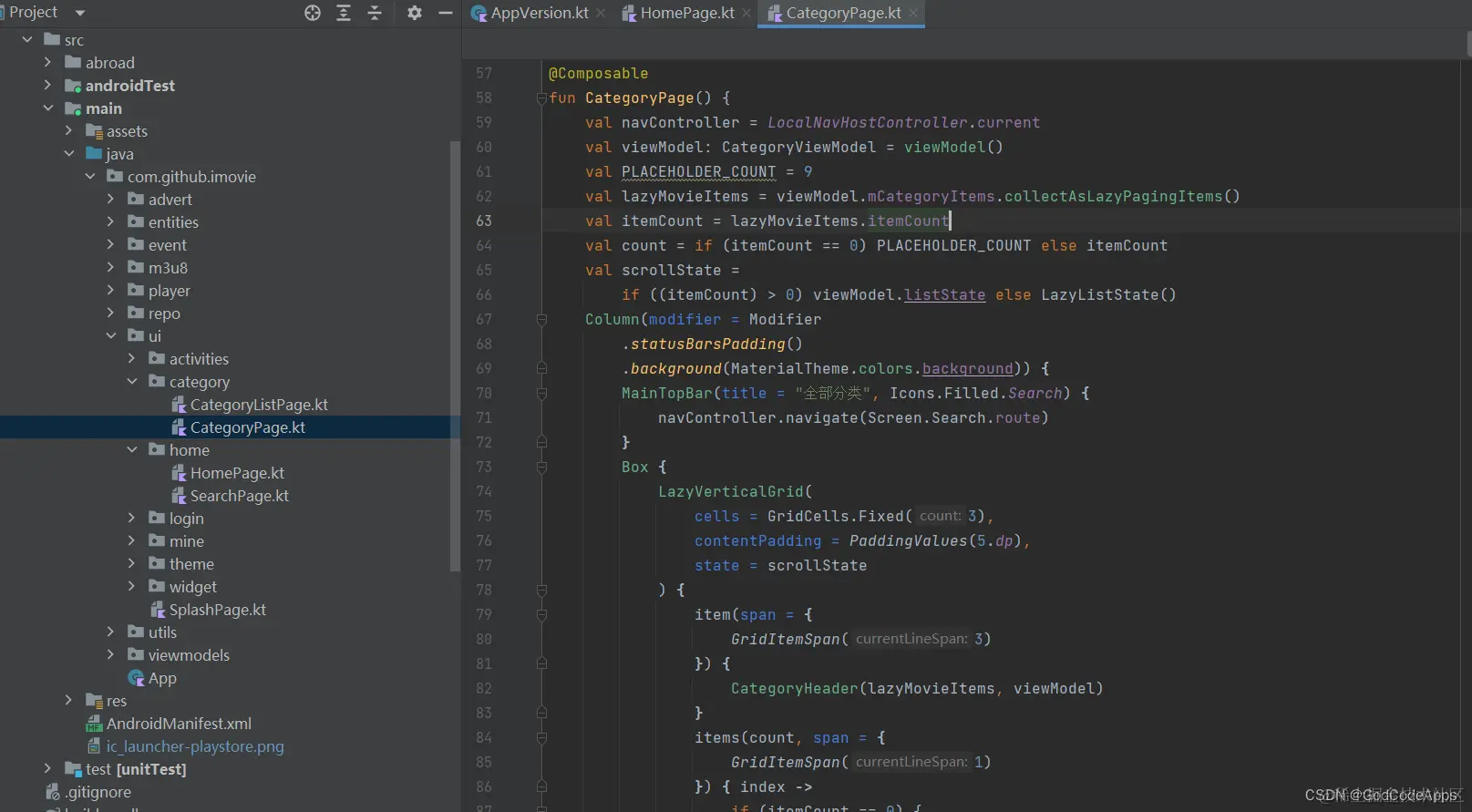
Task: Expand the login package
Action: coord(132,518)
